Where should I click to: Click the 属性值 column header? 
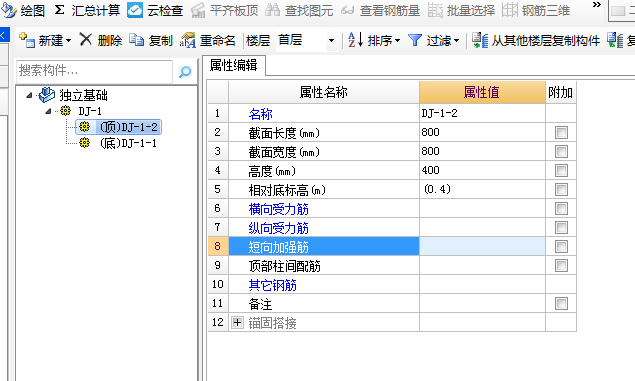pos(482,92)
